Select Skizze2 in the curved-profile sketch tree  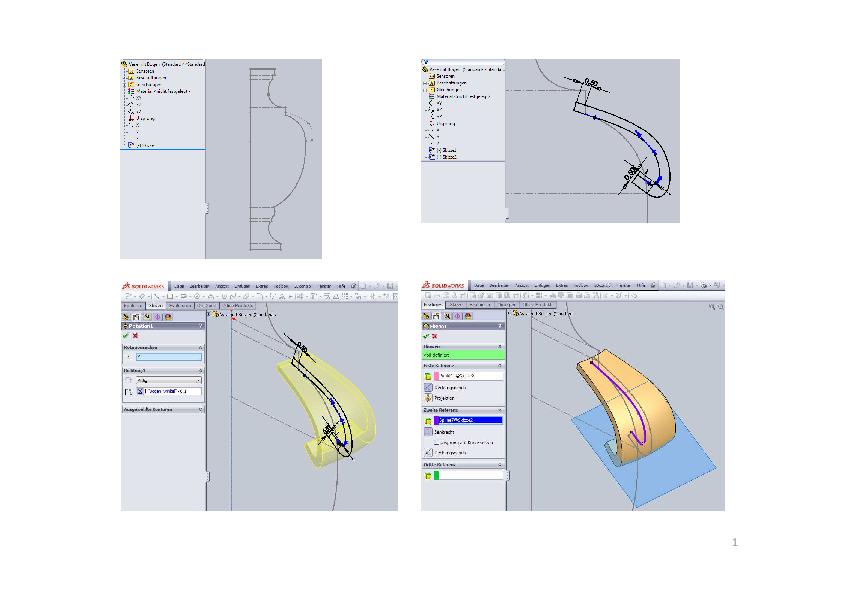pos(443,157)
